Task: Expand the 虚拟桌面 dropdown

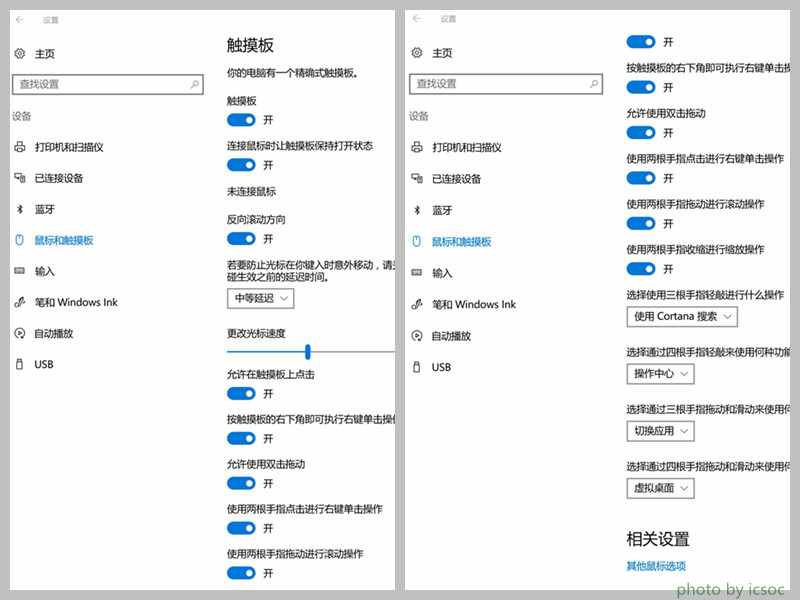Action: point(660,488)
